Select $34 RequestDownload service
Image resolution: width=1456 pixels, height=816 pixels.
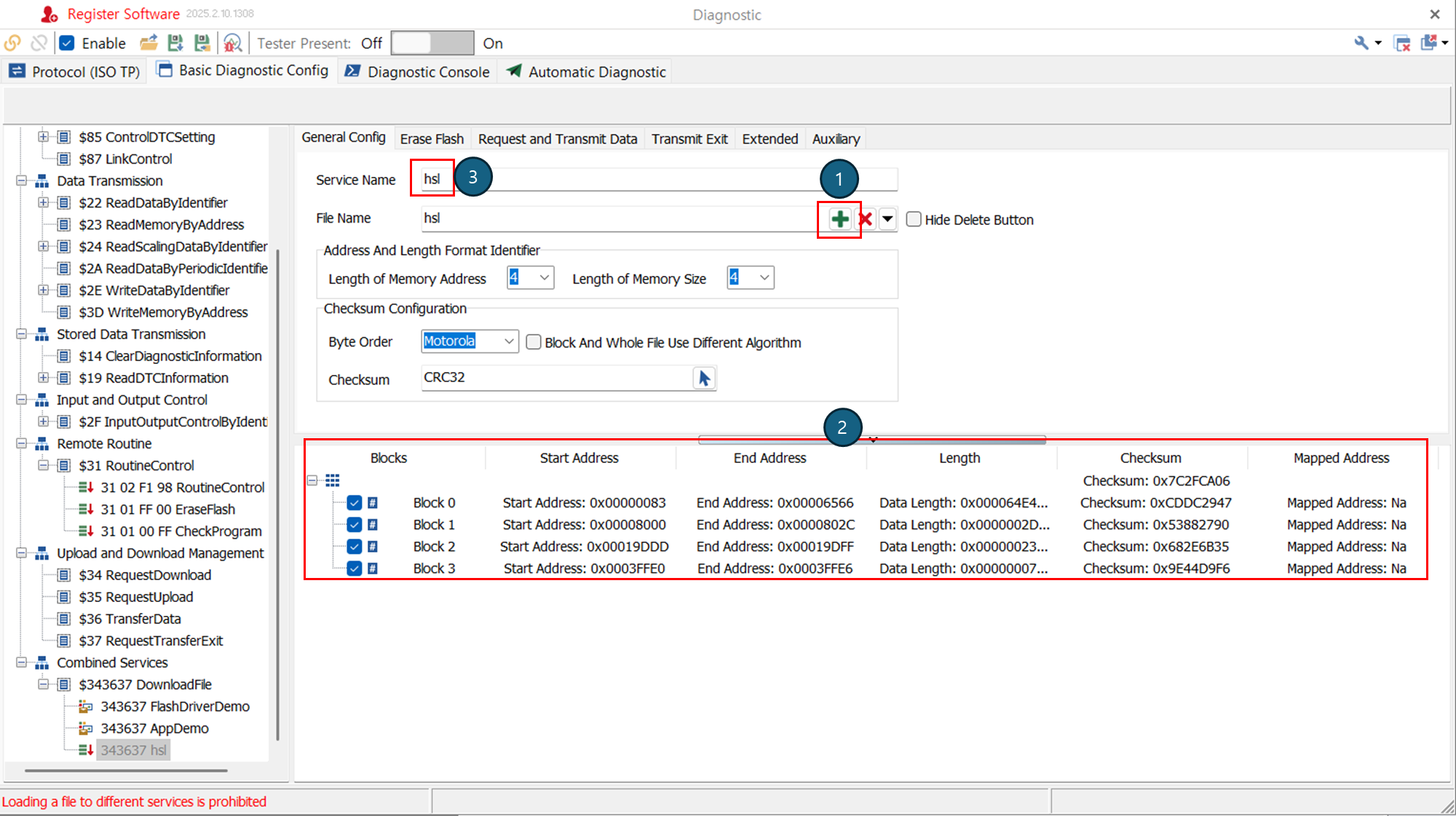(x=145, y=575)
